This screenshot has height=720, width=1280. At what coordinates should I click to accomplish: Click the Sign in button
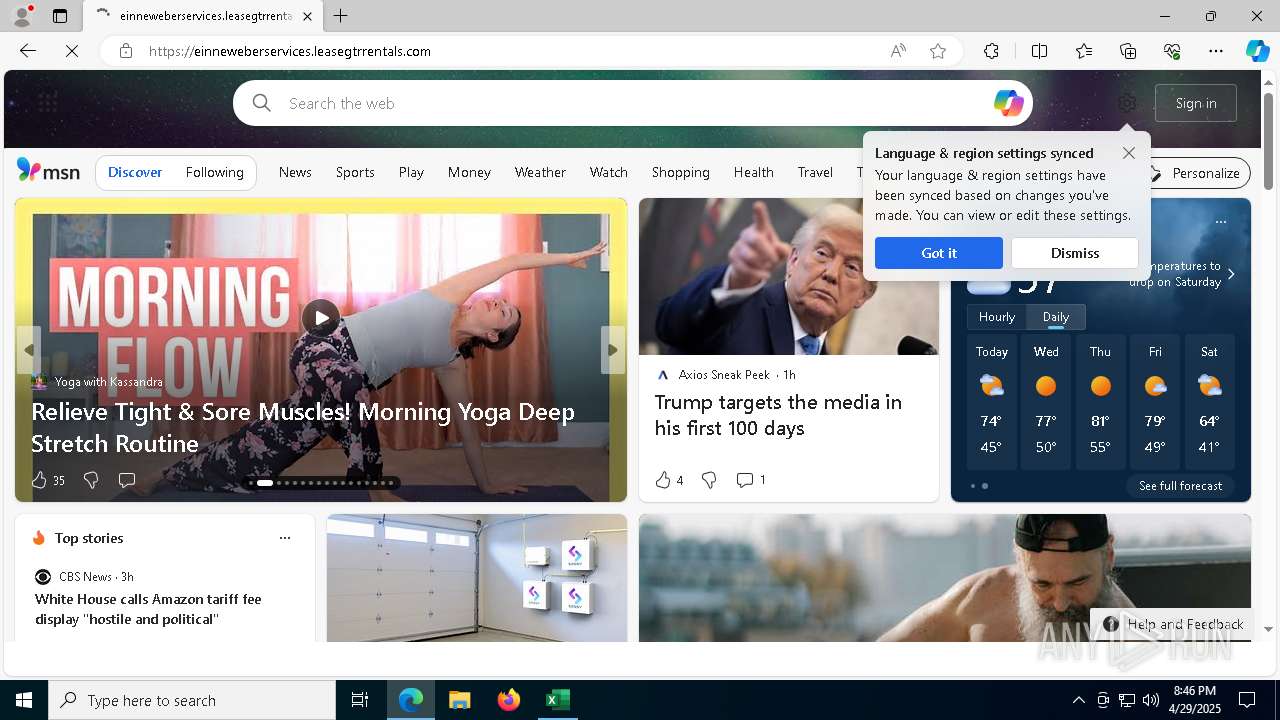pyautogui.click(x=1196, y=103)
